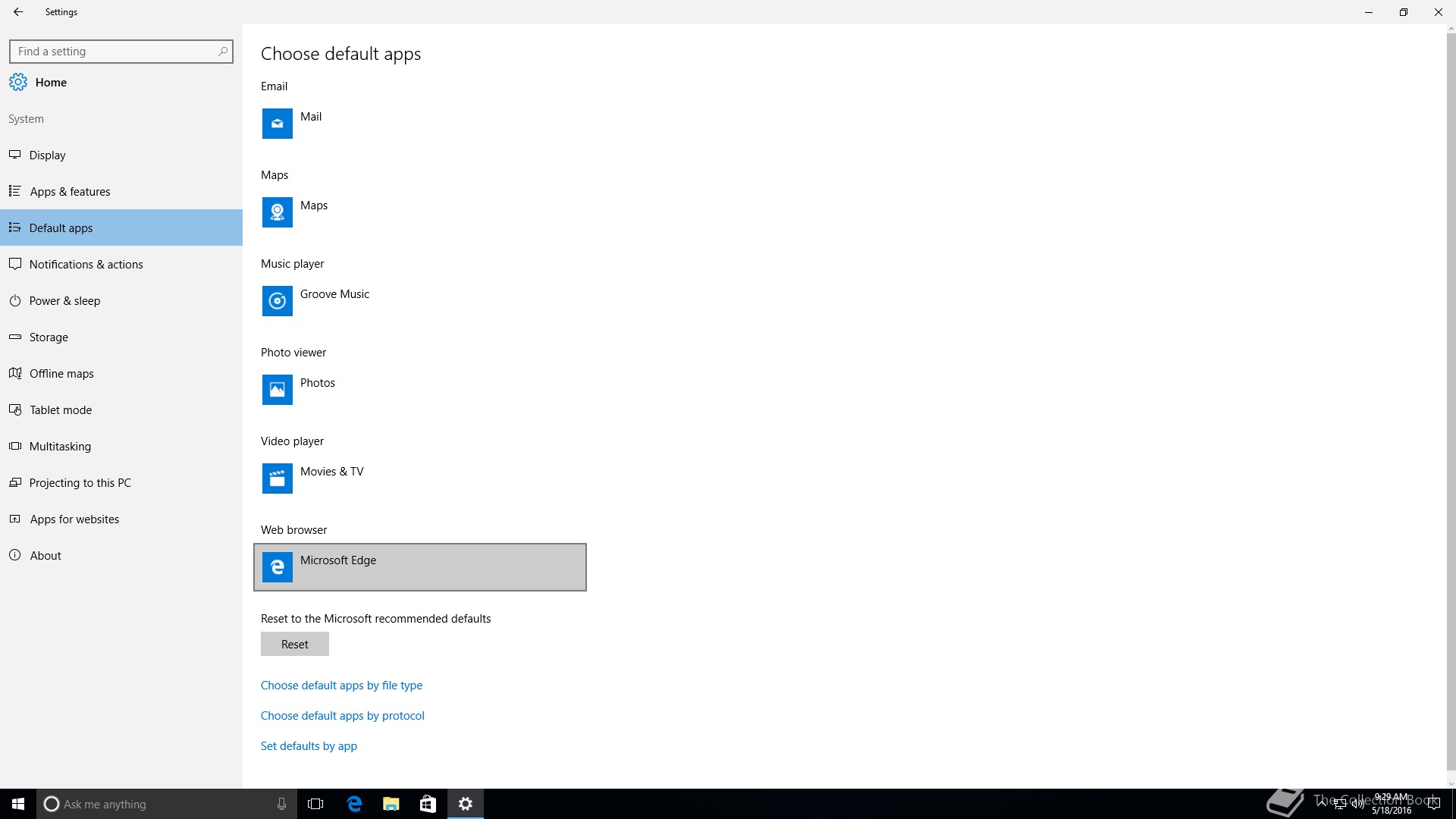Viewport: 1456px width, 819px height.
Task: Click the Groove Music app icon
Action: click(278, 301)
